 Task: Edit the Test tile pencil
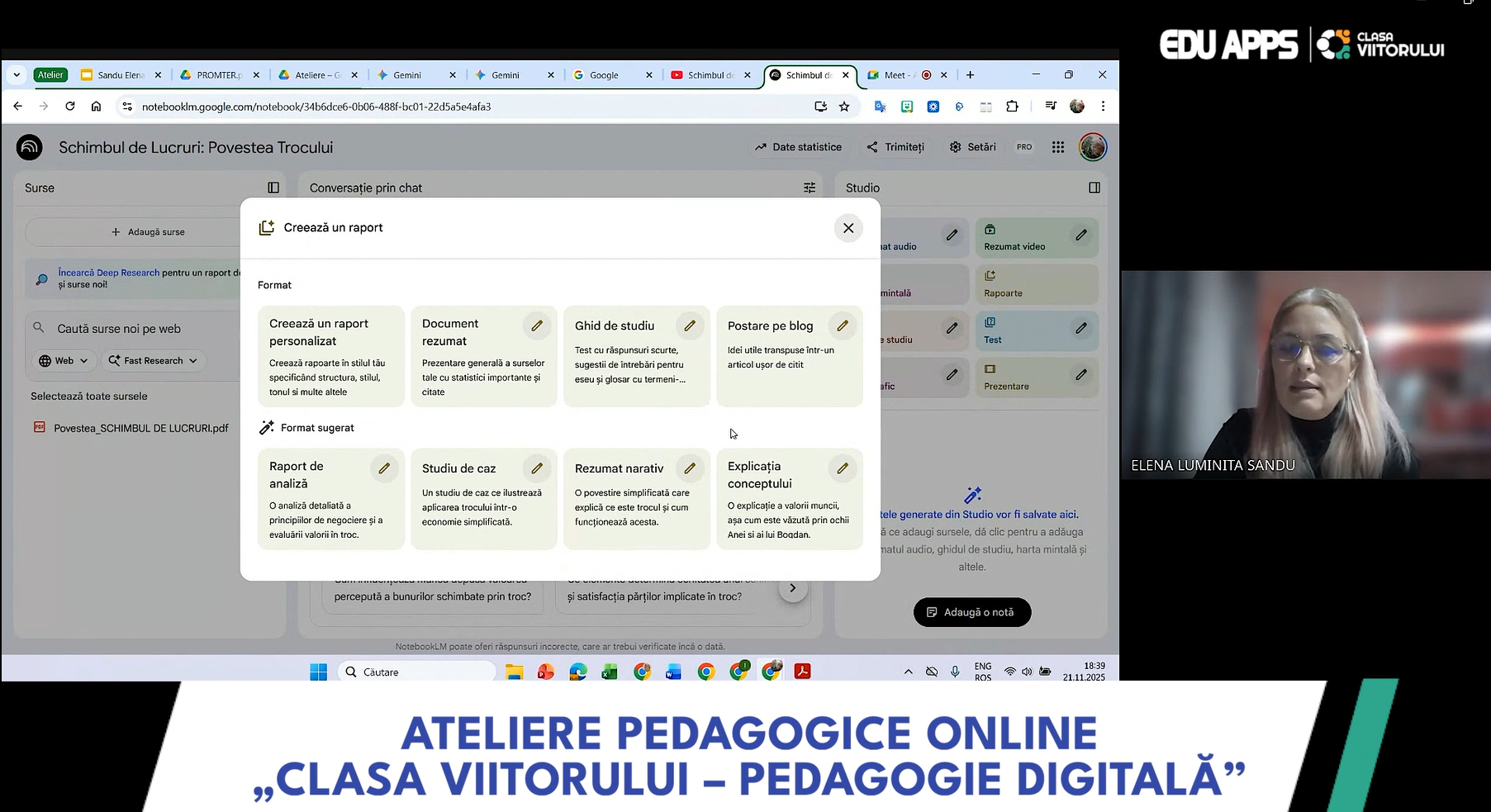[x=1080, y=329]
